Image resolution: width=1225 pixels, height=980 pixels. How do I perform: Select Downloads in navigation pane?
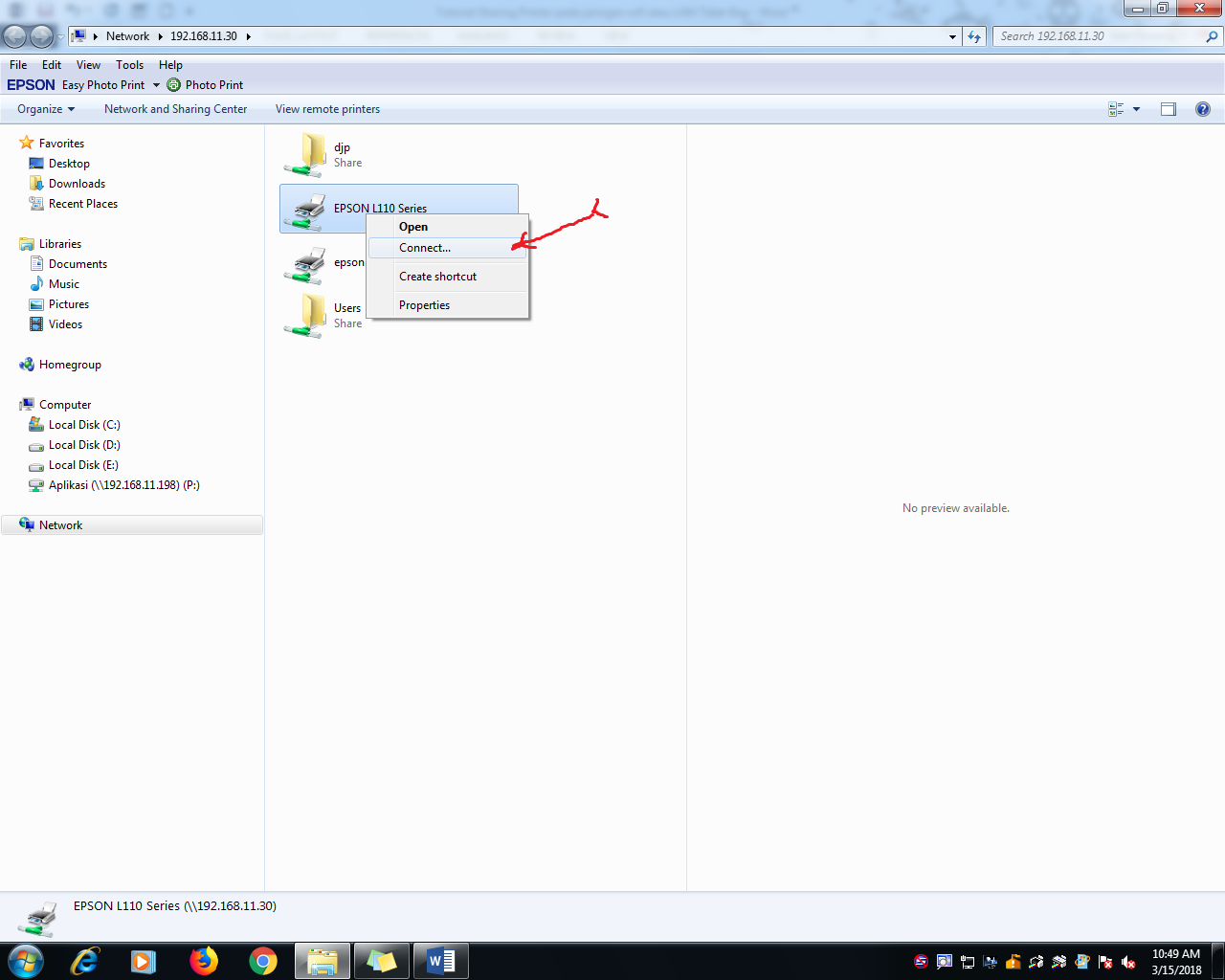77,184
